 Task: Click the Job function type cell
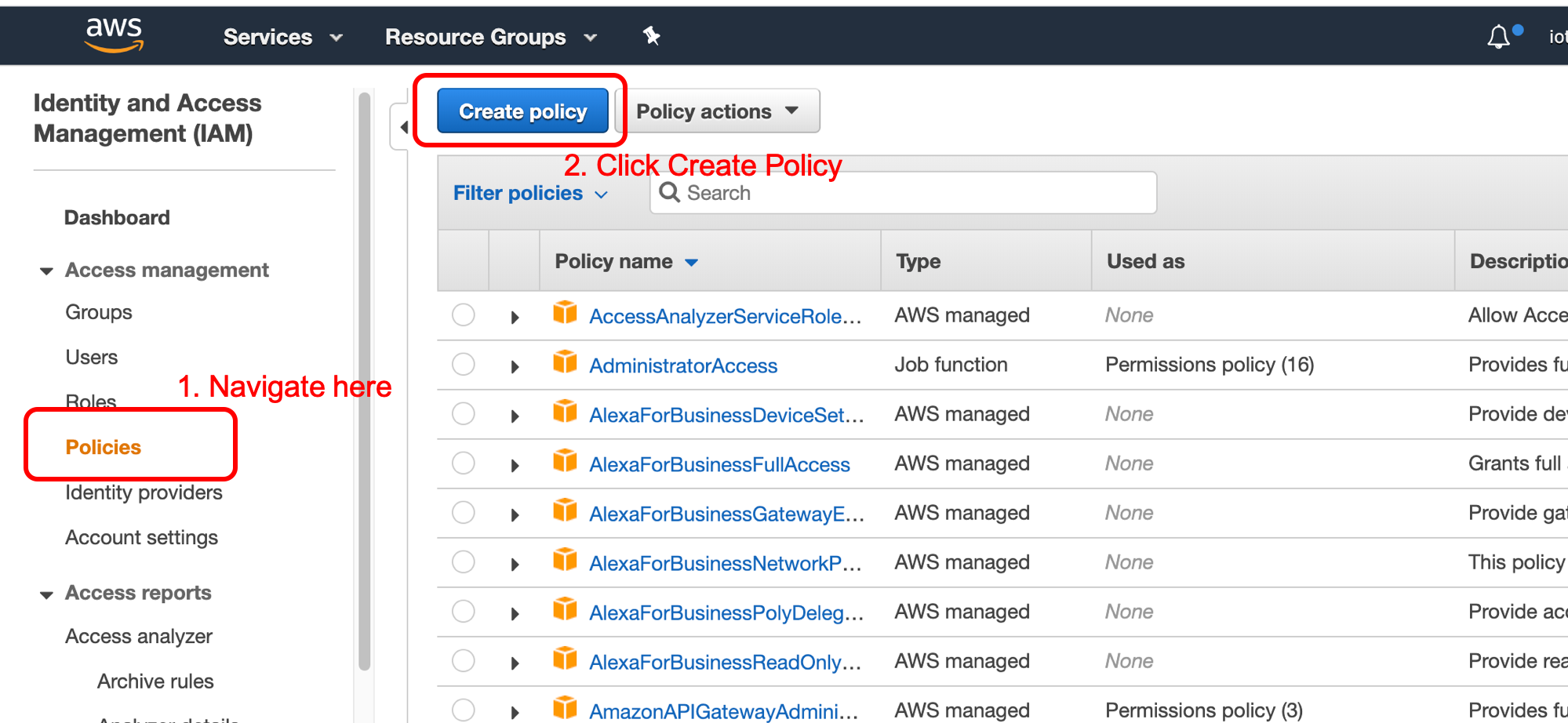point(951,365)
